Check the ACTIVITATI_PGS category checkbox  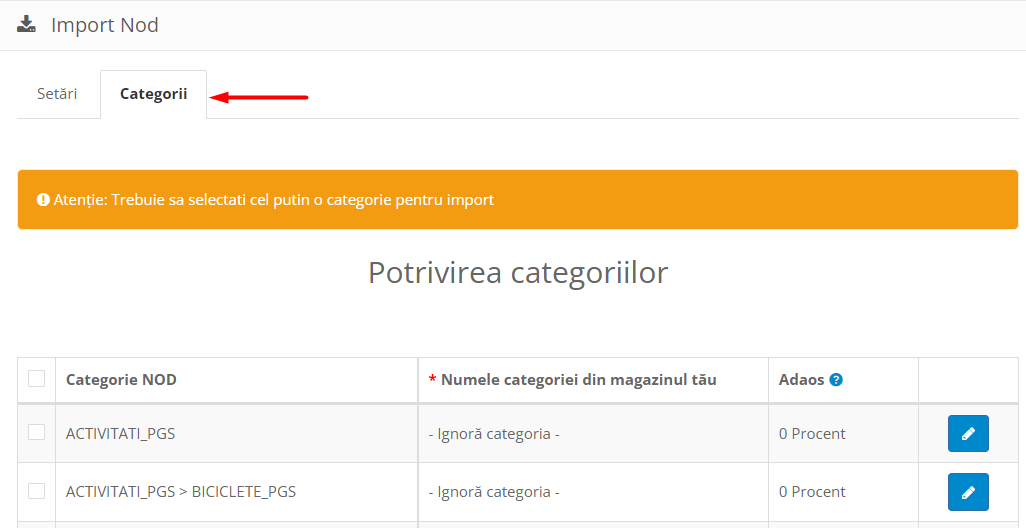click(37, 433)
